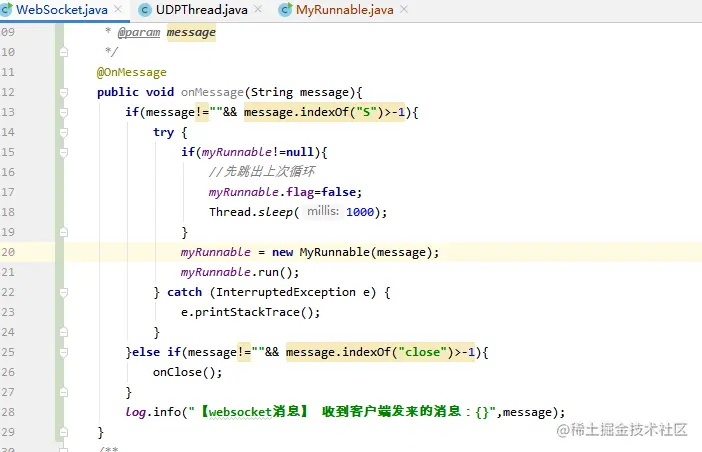Screen dimensions: 702x452
Task: Click the MyRunnable.java class file icon
Action: coord(285,10)
